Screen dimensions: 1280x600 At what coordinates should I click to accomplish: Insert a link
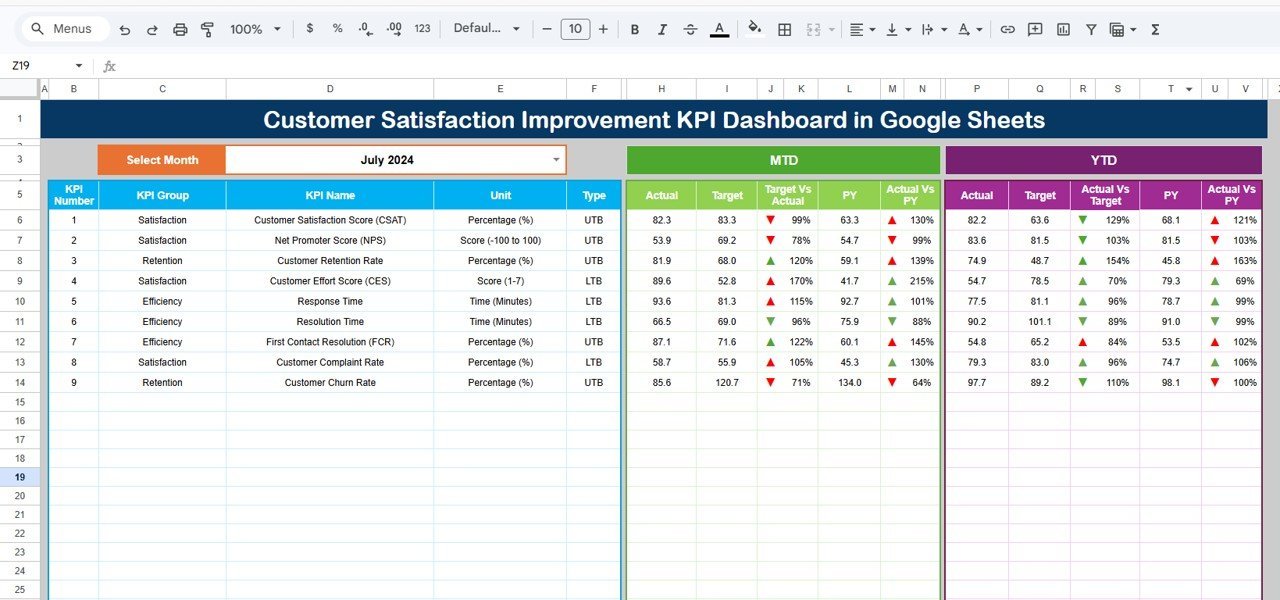point(1008,29)
